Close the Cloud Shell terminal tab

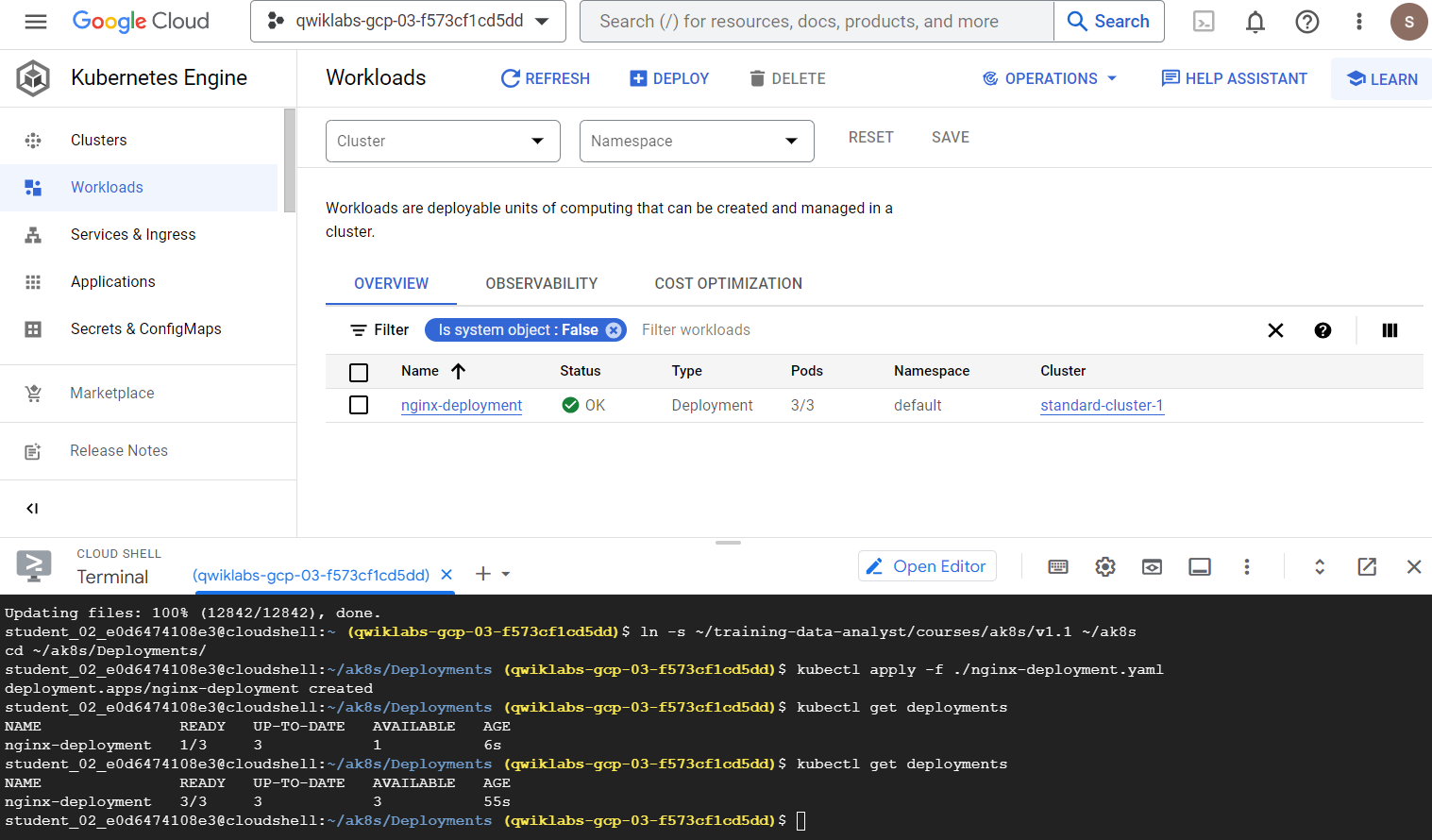tap(446, 574)
